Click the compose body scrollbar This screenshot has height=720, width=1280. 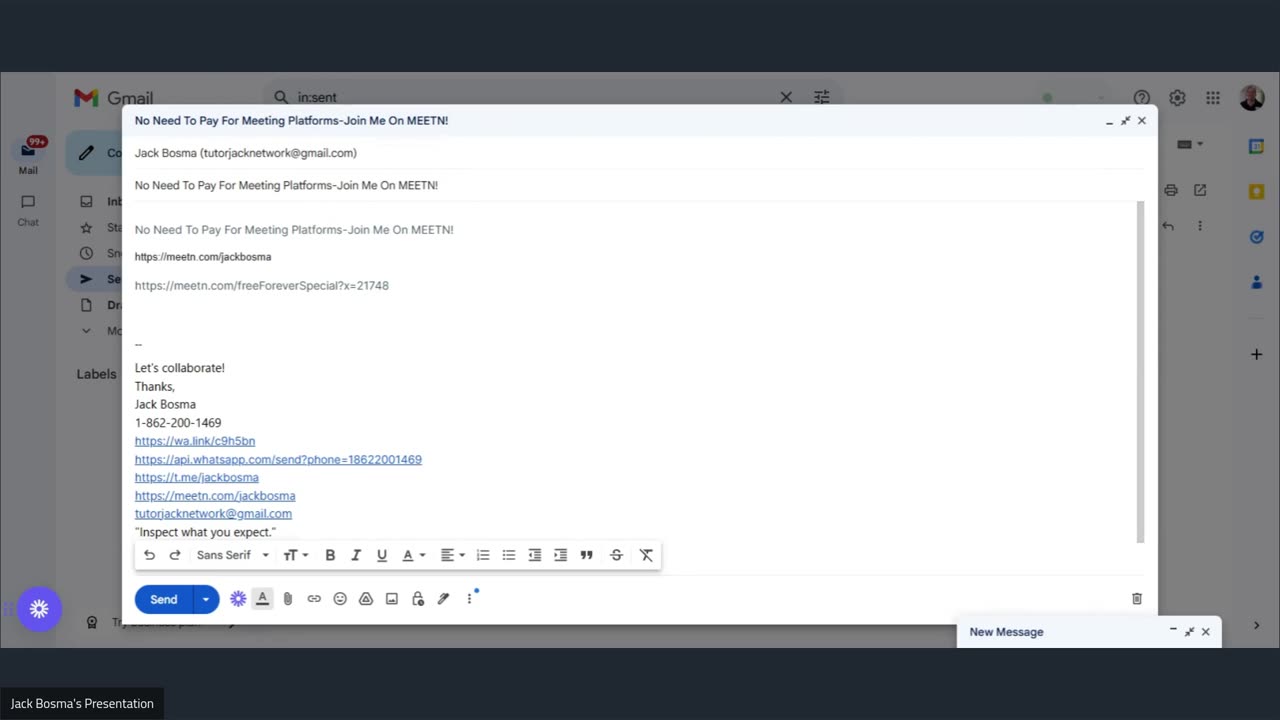point(1139,372)
